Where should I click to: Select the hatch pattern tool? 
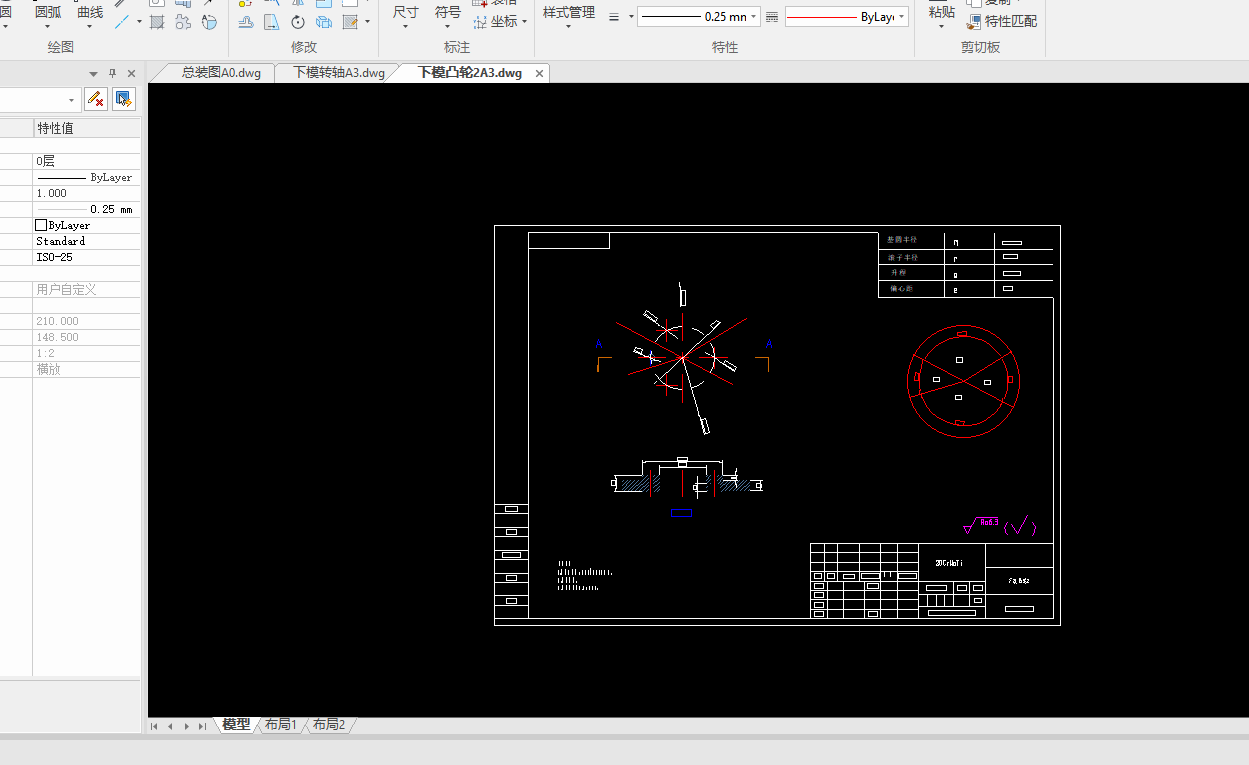tap(157, 21)
